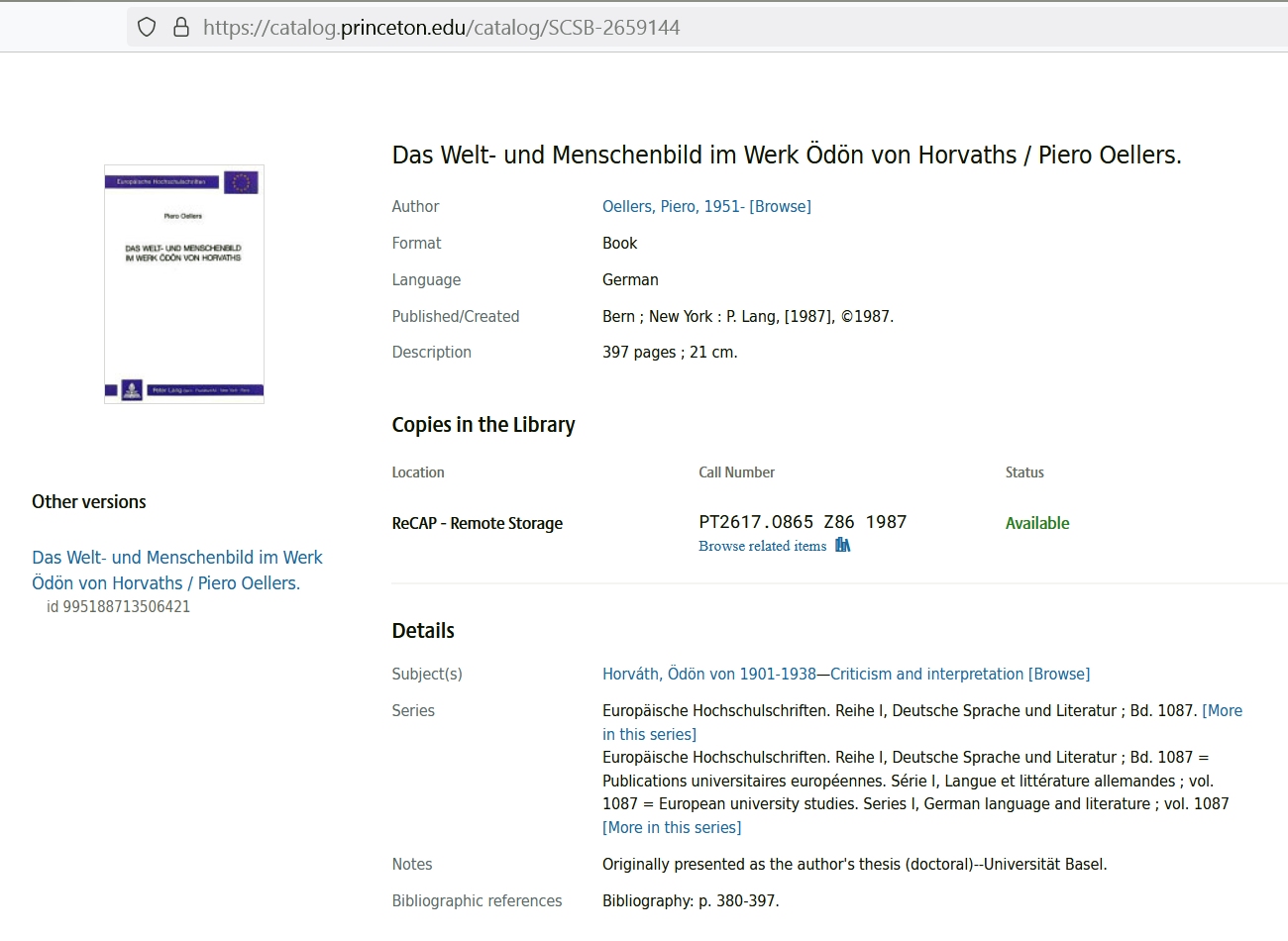
Task: Click the Criticism and interpretation subject link
Action: 926,674
